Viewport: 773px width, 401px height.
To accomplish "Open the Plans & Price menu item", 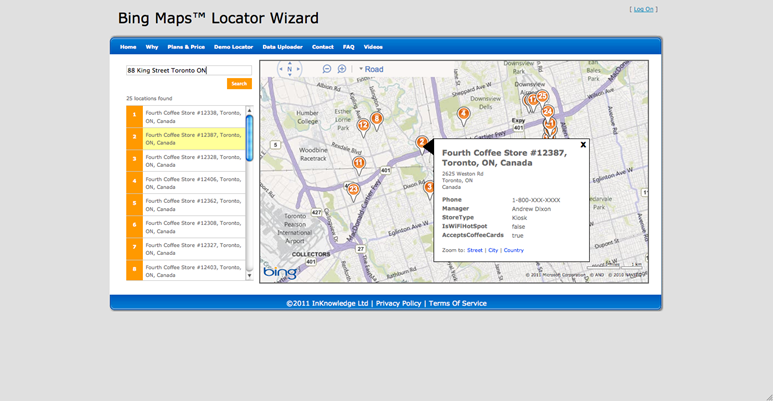I will tap(186, 47).
